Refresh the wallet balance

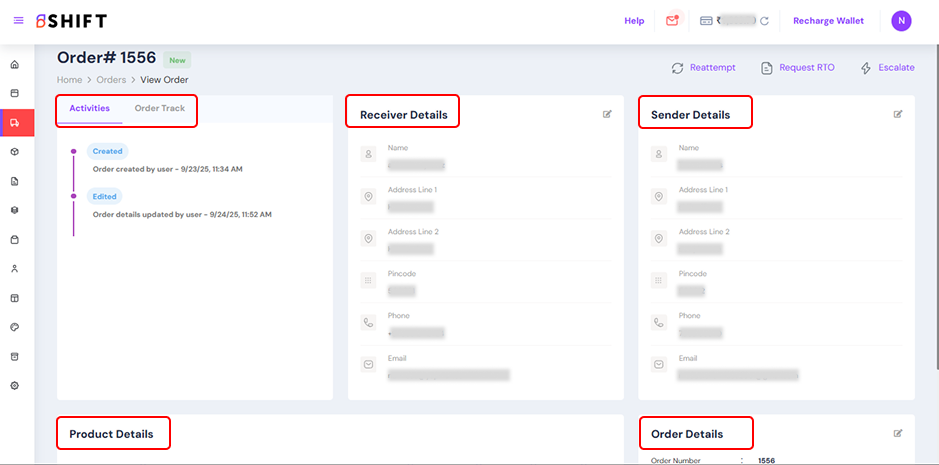tap(764, 21)
